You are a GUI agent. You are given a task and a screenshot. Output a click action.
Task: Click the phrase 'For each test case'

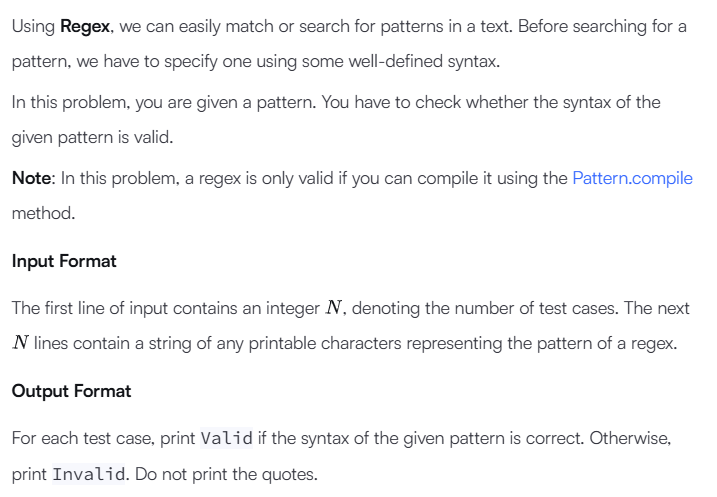(84, 438)
